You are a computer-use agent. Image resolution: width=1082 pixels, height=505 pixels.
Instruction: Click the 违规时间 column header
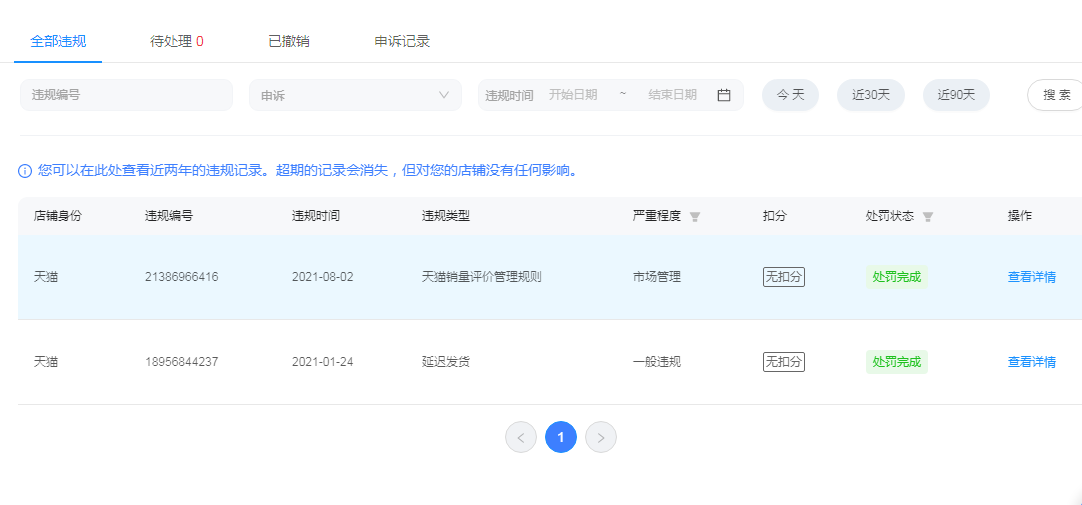click(x=316, y=216)
